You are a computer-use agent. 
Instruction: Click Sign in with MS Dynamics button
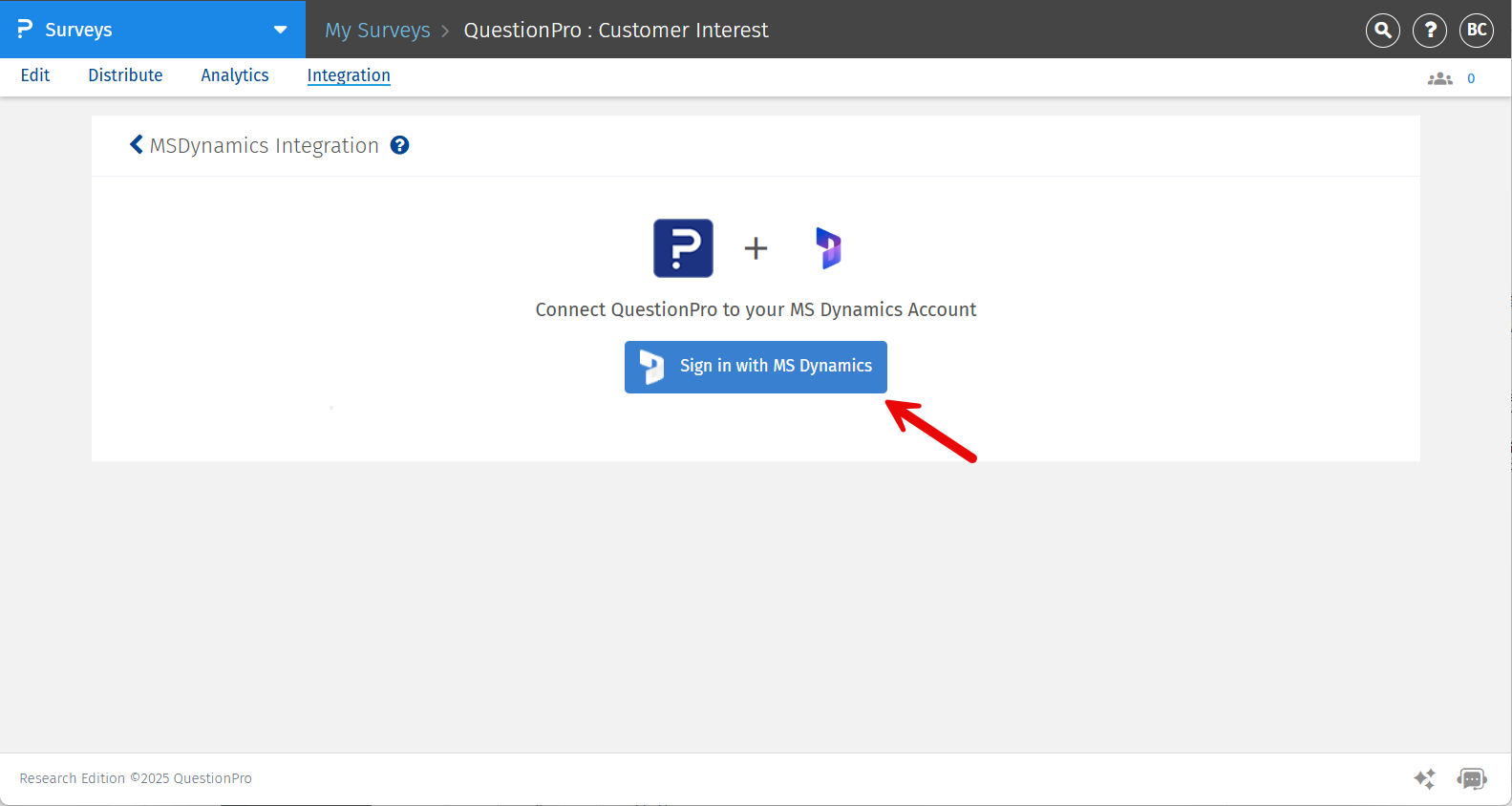(x=756, y=367)
